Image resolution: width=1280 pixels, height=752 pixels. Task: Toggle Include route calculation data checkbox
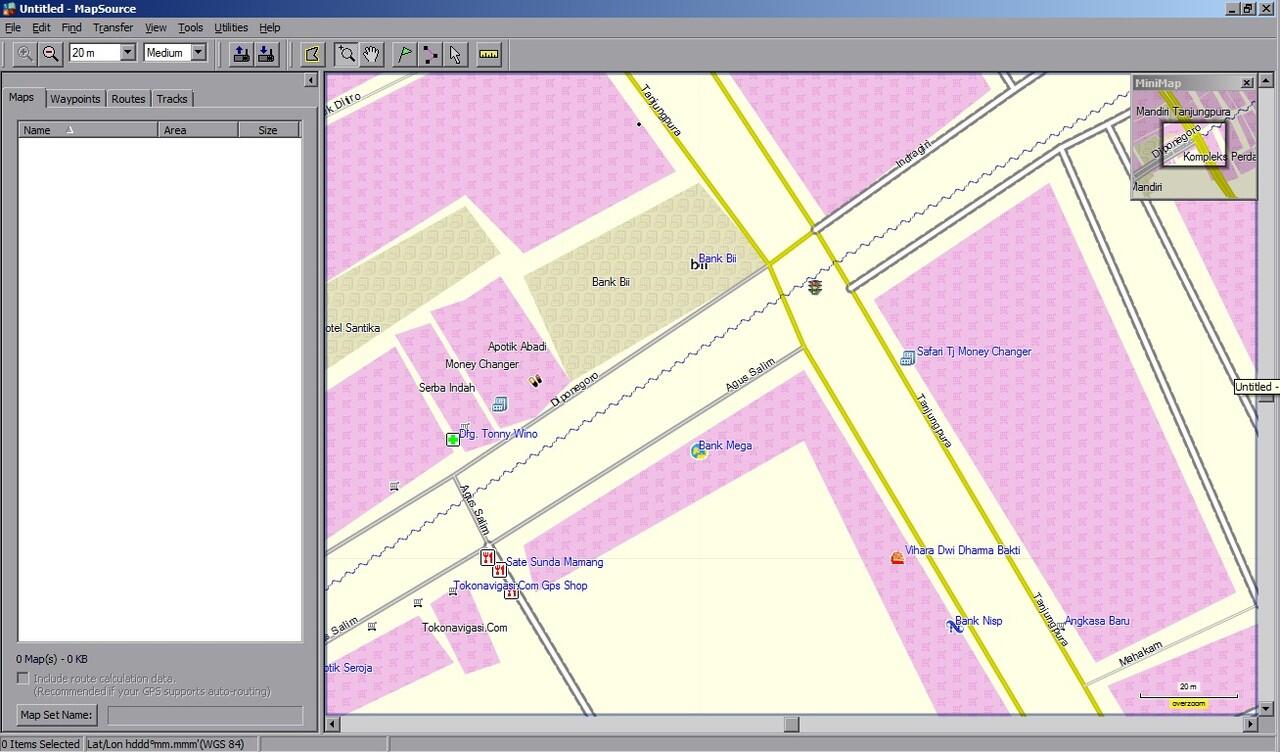point(23,678)
